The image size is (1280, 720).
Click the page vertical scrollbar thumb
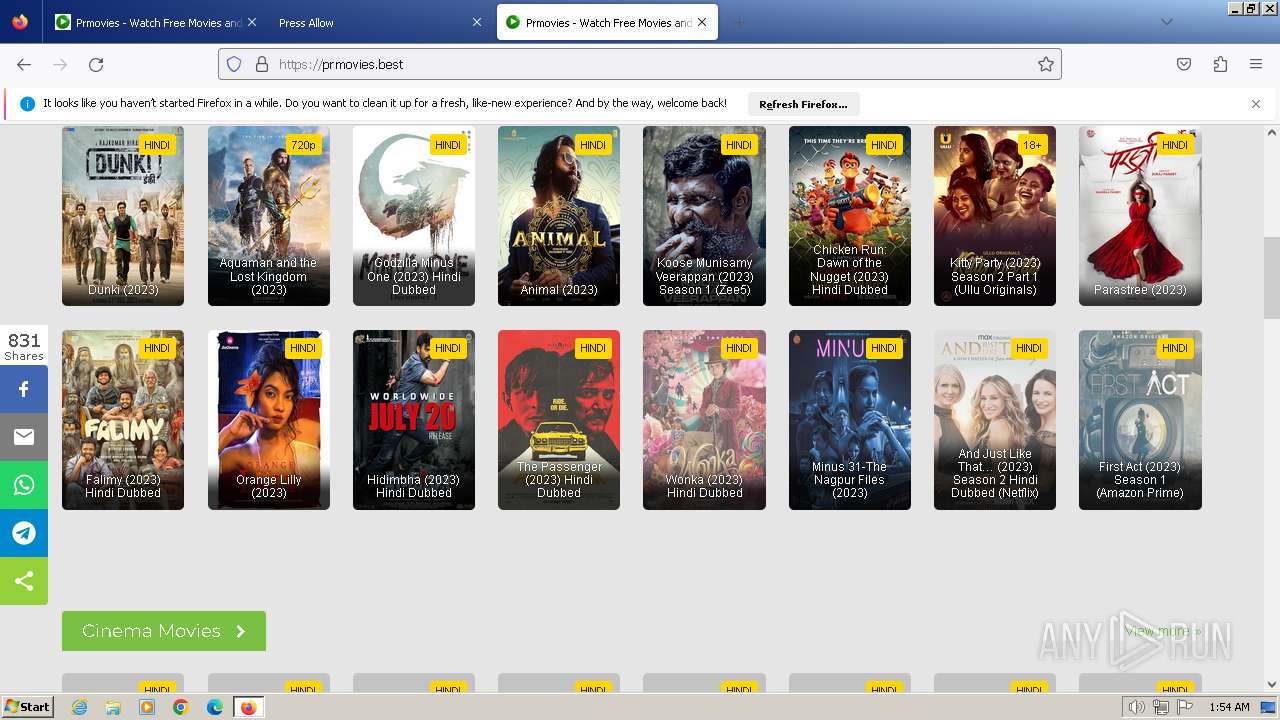[x=1272, y=277]
